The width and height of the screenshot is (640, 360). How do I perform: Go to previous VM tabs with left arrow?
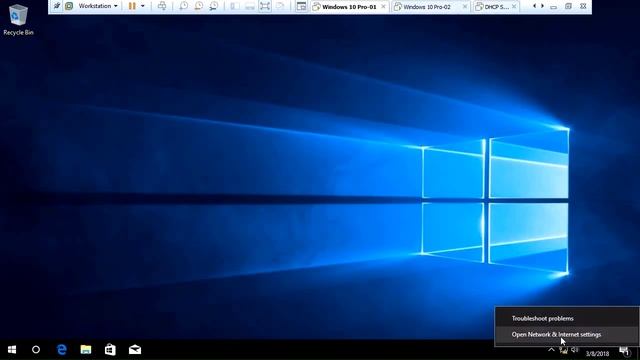click(x=535, y=6)
